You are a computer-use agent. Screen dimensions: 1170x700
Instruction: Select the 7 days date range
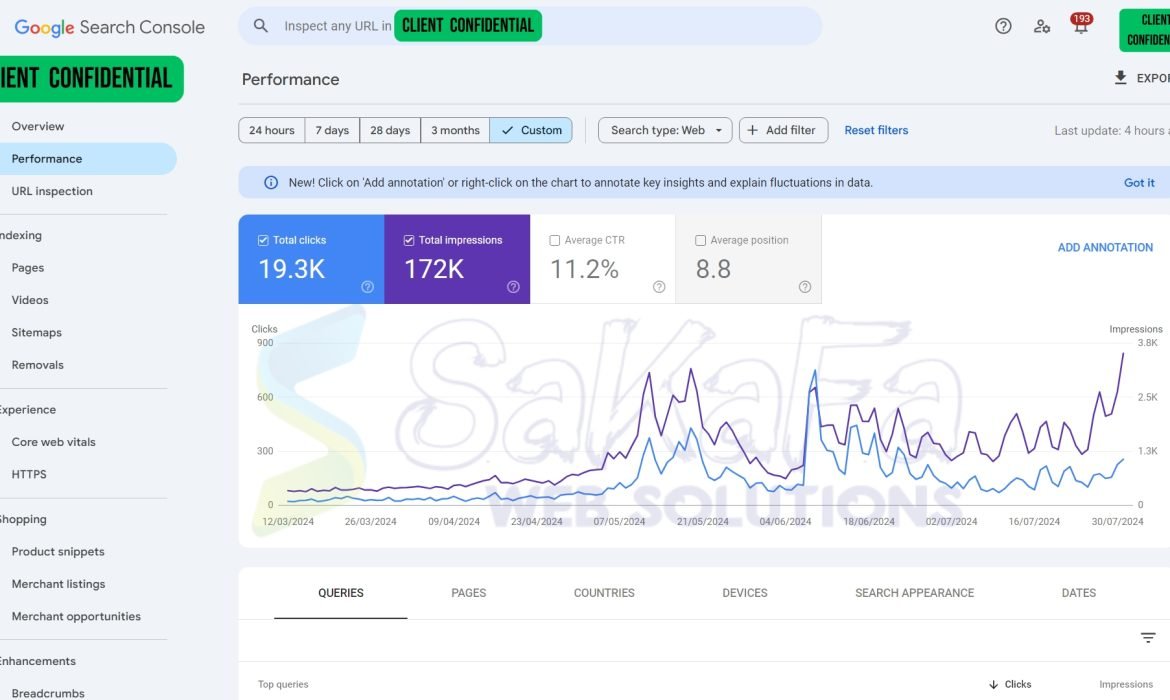click(332, 130)
